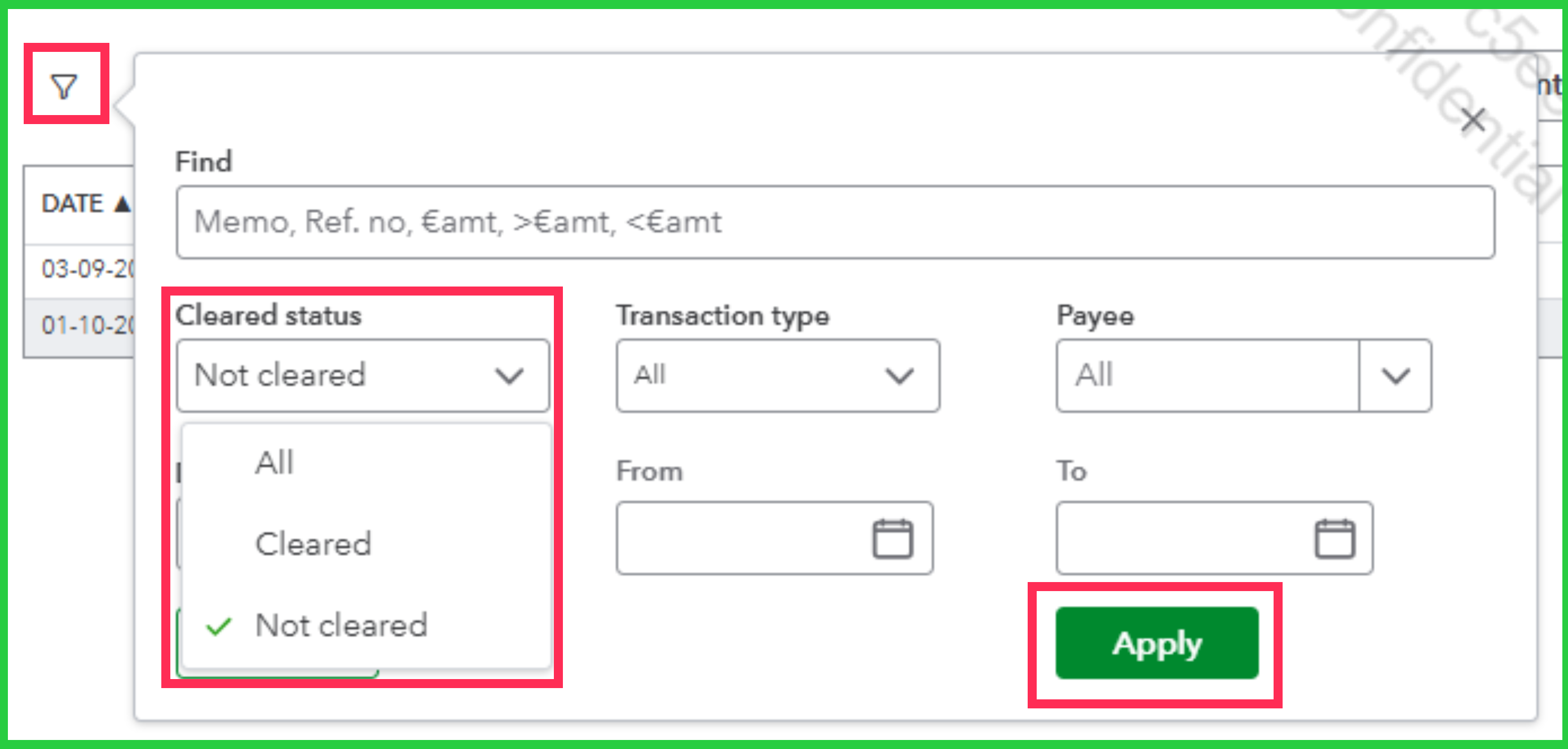Open the Transaction type dropdown
This screenshot has width=1568, height=749.
[x=777, y=376]
